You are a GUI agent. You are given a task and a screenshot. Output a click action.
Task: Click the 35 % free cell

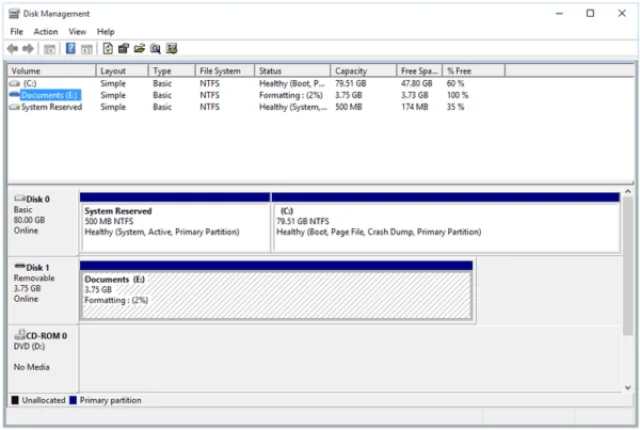455,107
